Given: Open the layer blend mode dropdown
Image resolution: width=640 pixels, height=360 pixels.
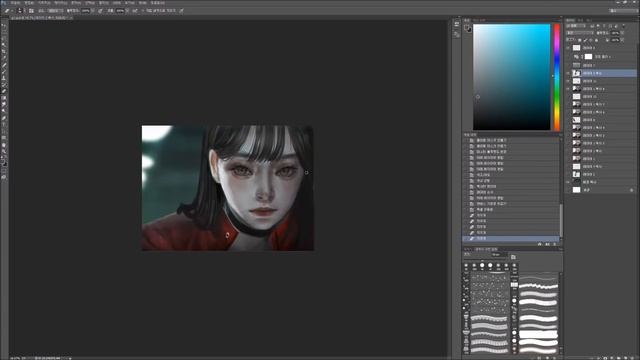Looking at the screenshot, I should [580, 33].
